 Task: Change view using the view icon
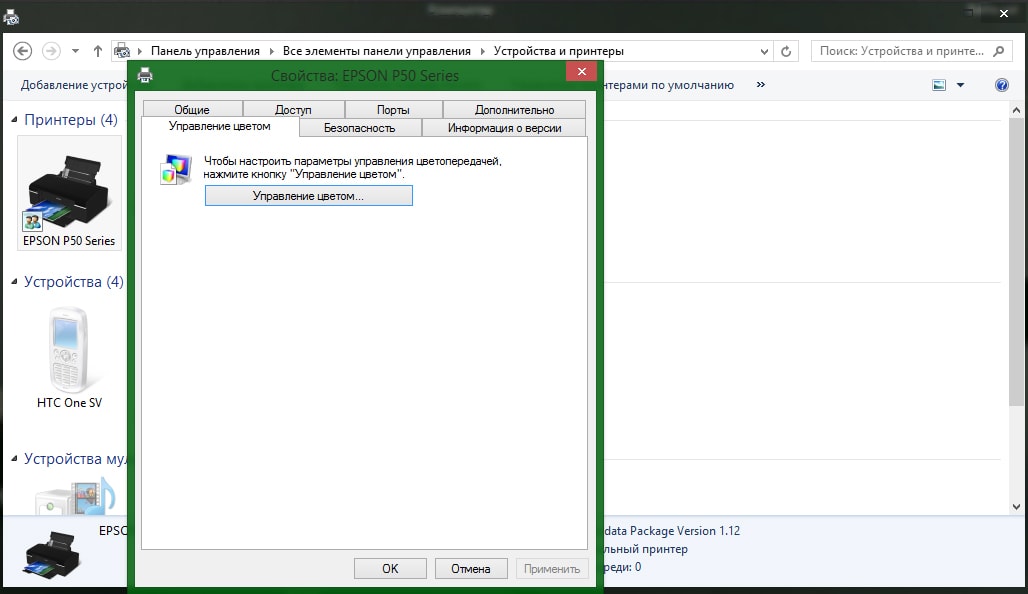coord(939,85)
